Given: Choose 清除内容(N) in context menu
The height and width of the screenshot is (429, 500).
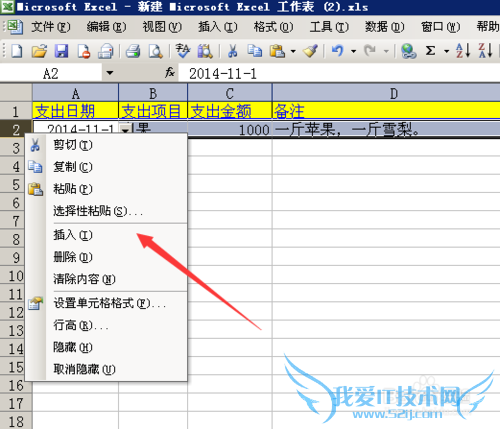Looking at the screenshot, I should tap(106, 279).
